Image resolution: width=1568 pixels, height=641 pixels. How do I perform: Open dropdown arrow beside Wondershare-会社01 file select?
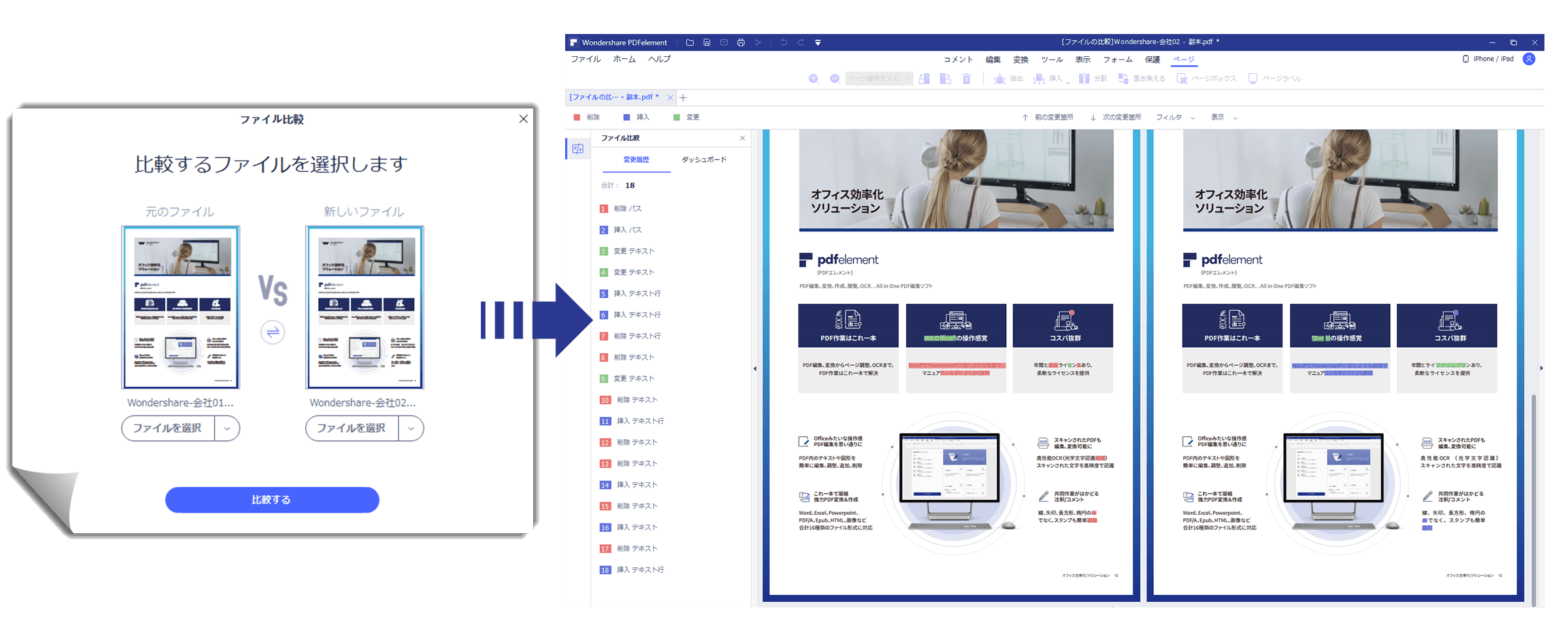pos(227,429)
